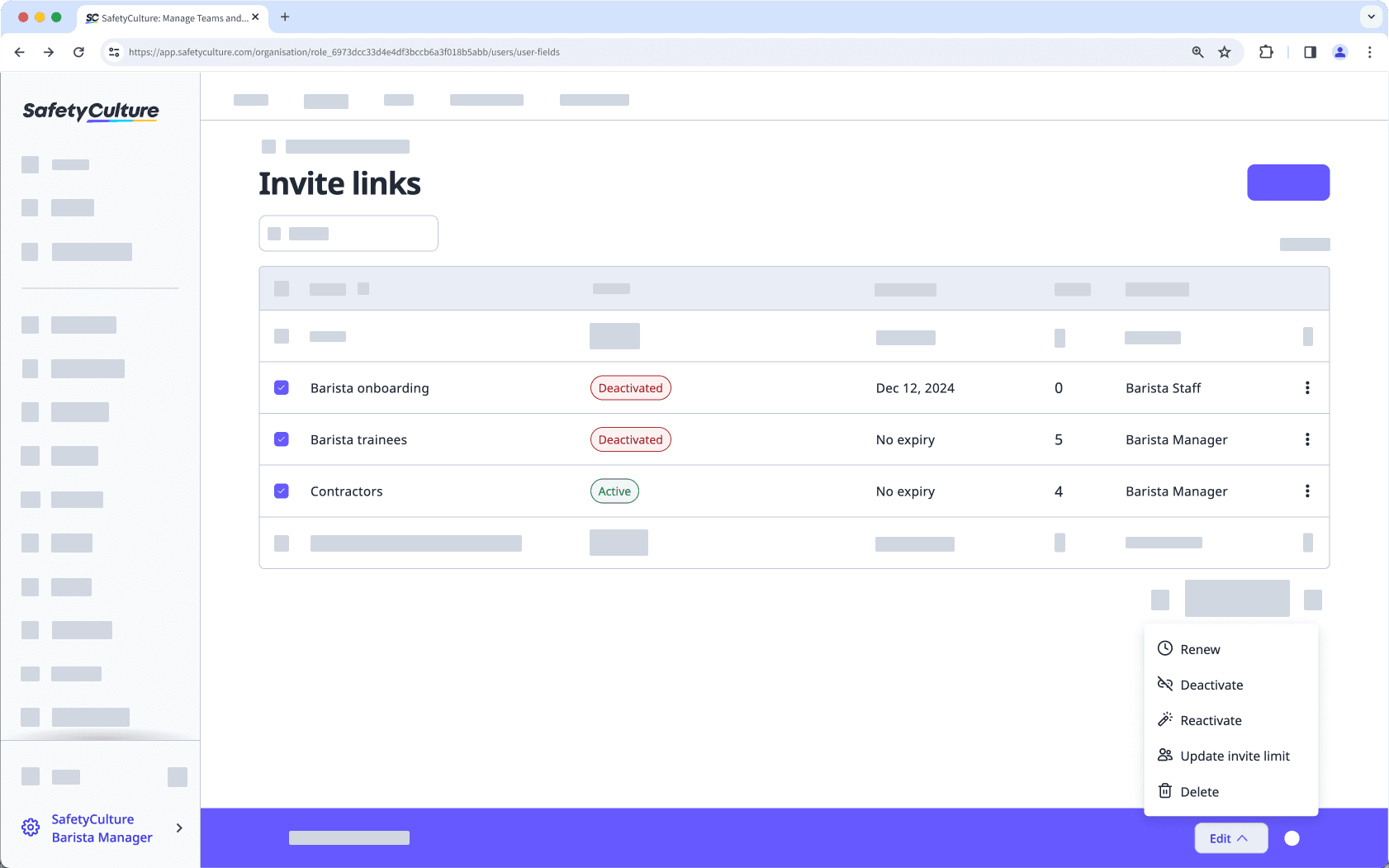Click the Edit button in bottom bar
The image size is (1389, 868).
tap(1230, 837)
